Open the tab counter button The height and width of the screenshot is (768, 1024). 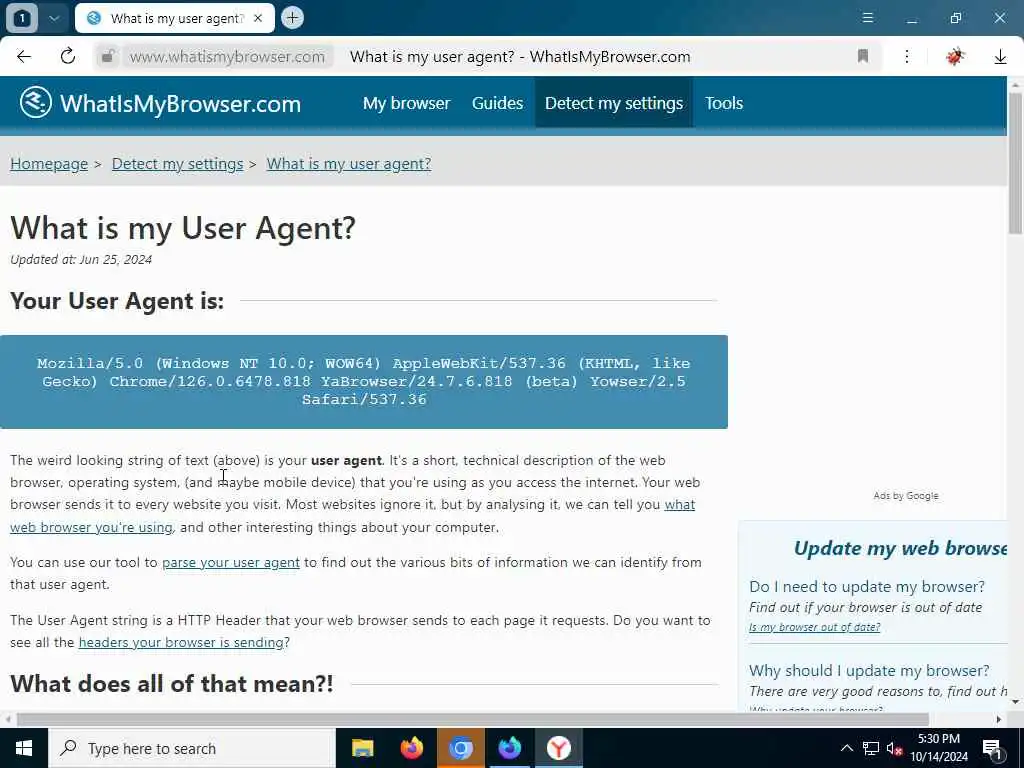[x=22, y=18]
